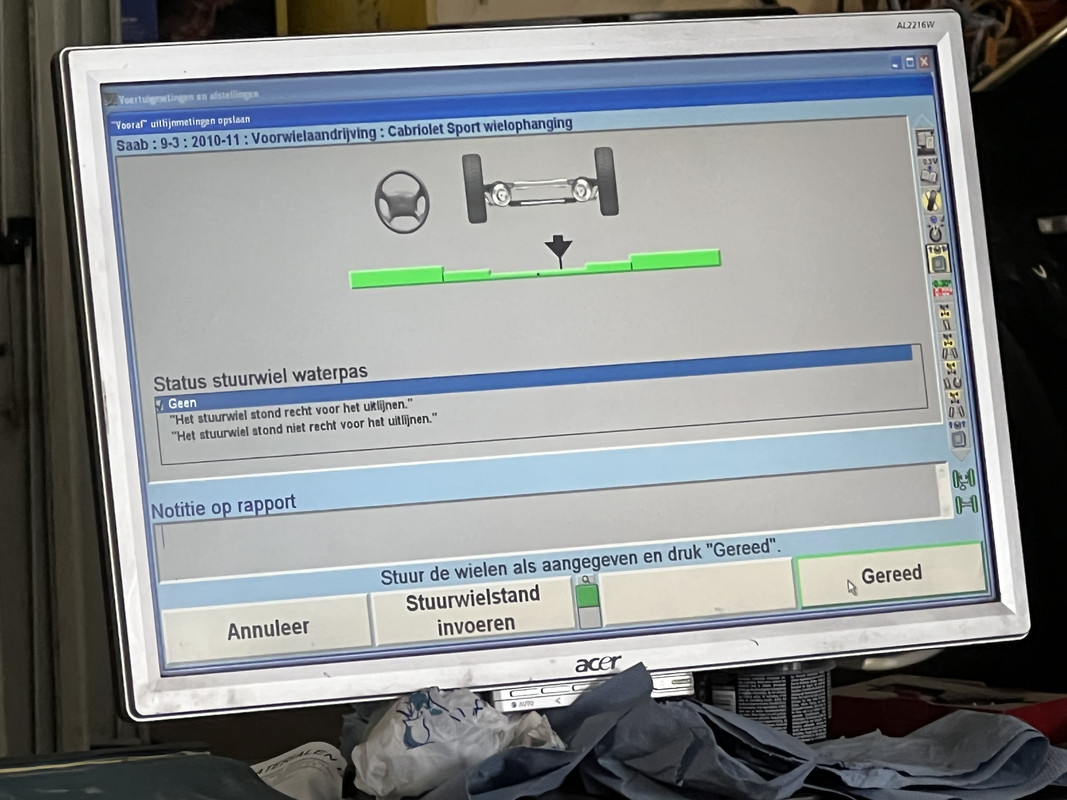The image size is (1067, 800).
Task: Close the alignment application window
Action: [x=924, y=62]
